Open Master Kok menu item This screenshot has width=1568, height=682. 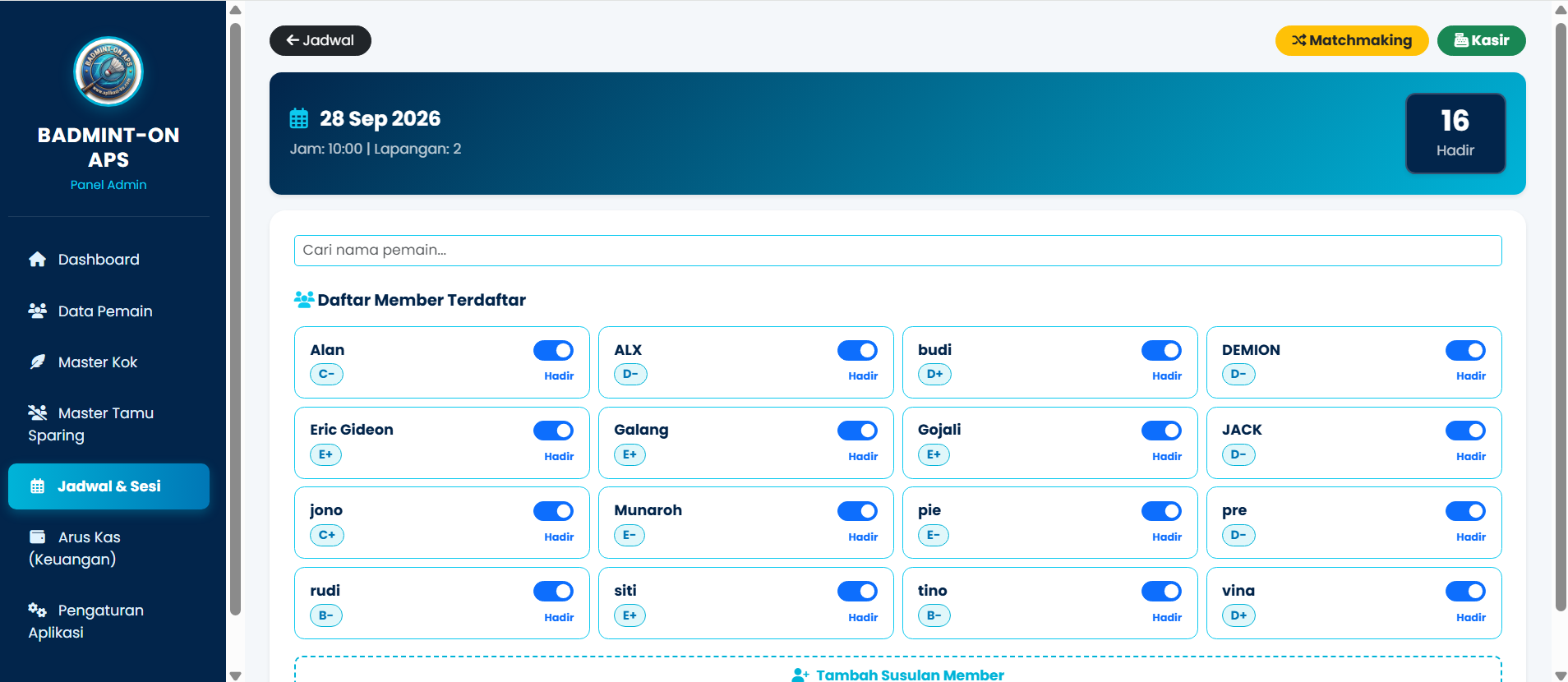(108, 362)
